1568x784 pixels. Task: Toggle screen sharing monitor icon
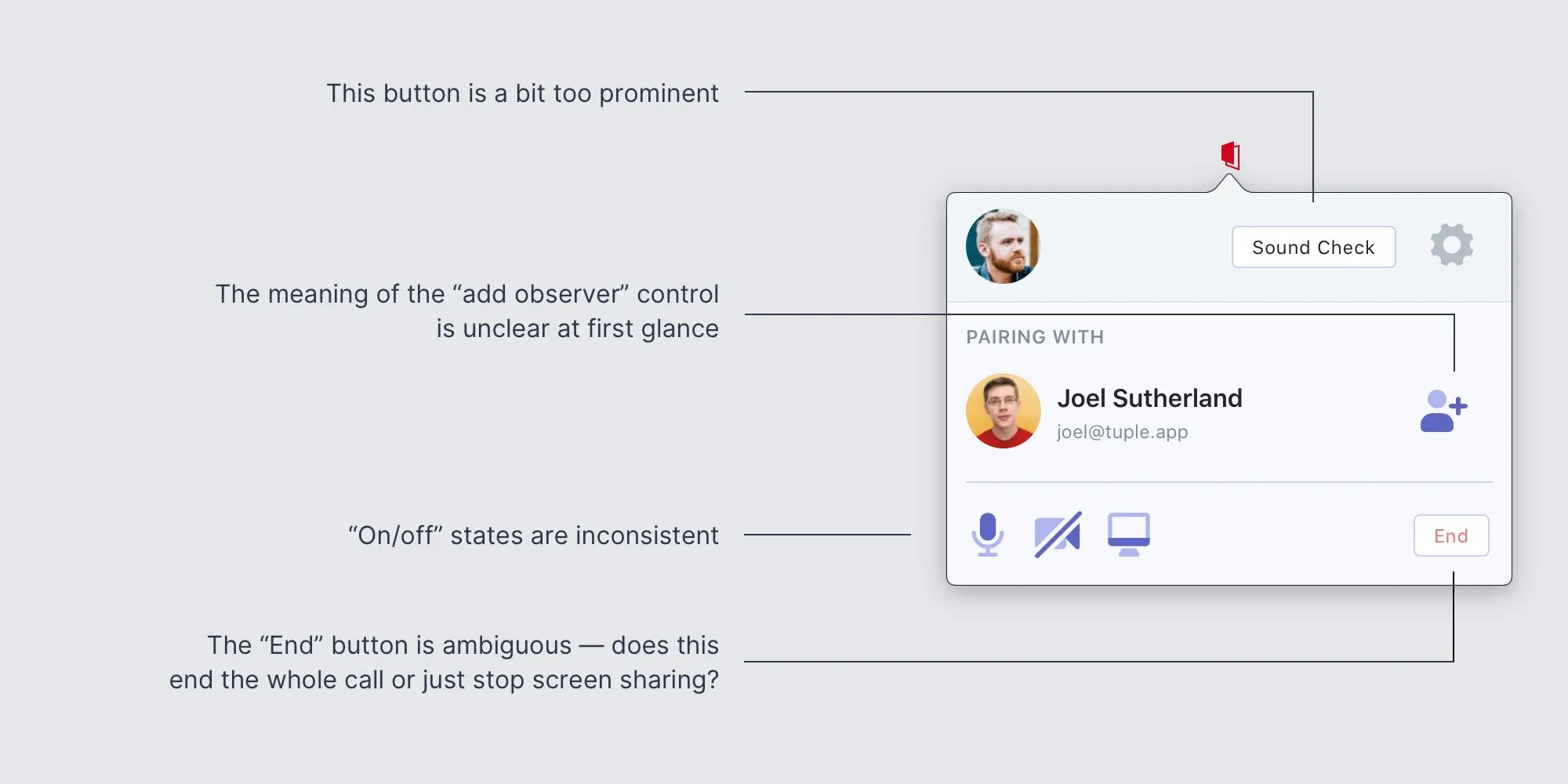coord(1128,535)
